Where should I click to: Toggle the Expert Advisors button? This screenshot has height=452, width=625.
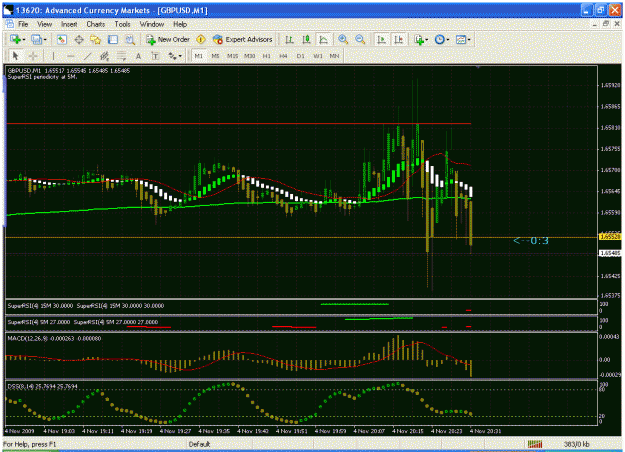click(x=242, y=39)
